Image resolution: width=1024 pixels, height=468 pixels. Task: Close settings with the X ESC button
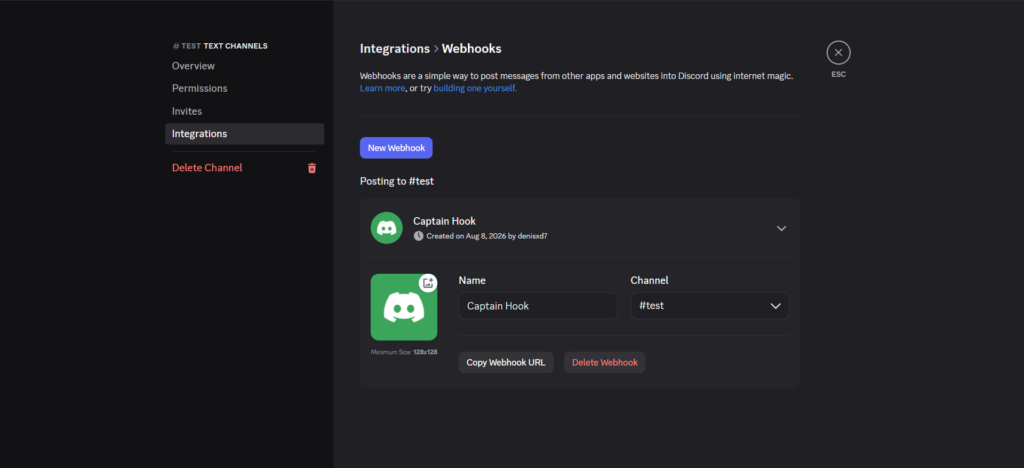click(839, 52)
